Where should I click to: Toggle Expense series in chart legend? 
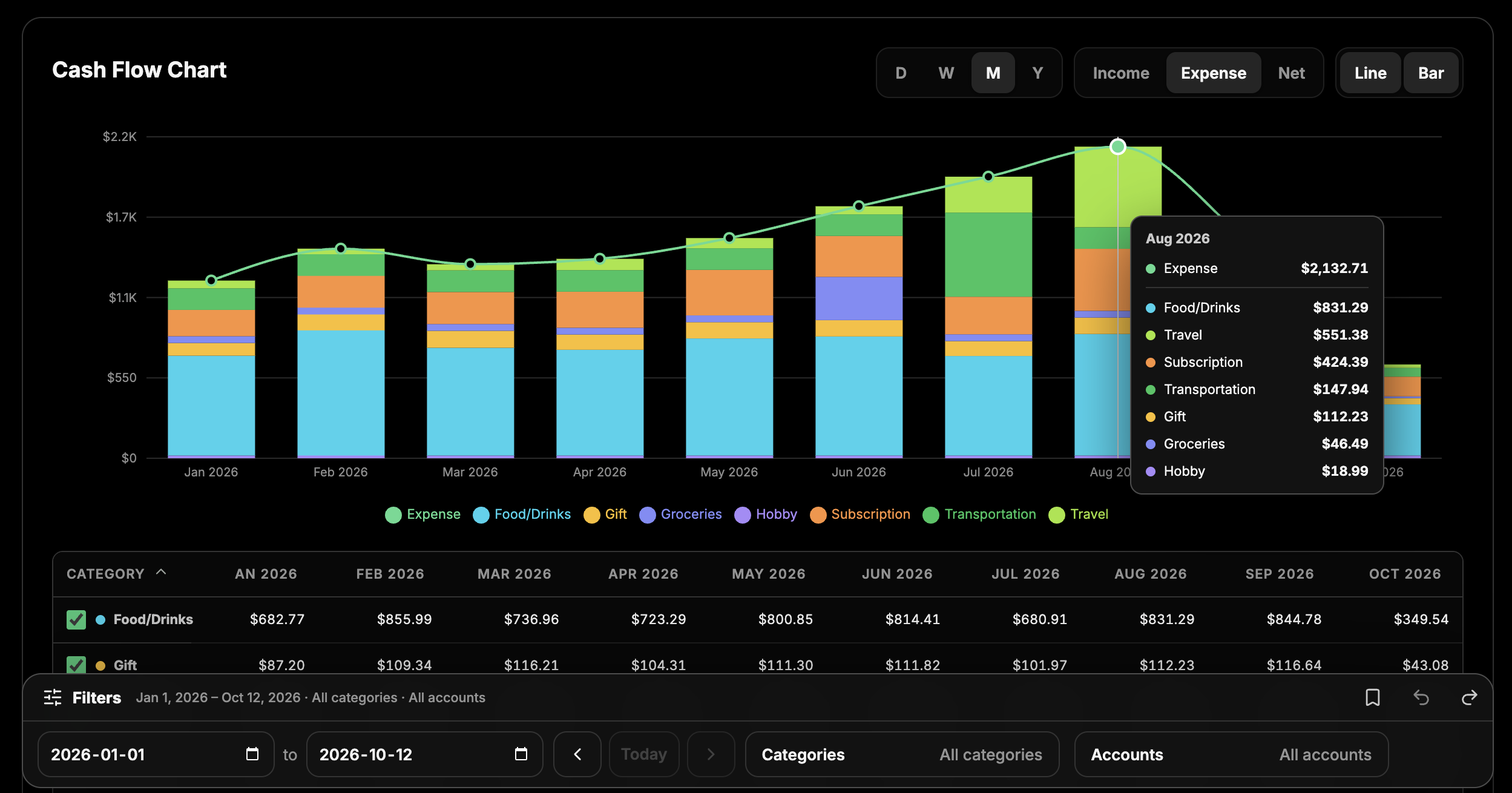(422, 515)
